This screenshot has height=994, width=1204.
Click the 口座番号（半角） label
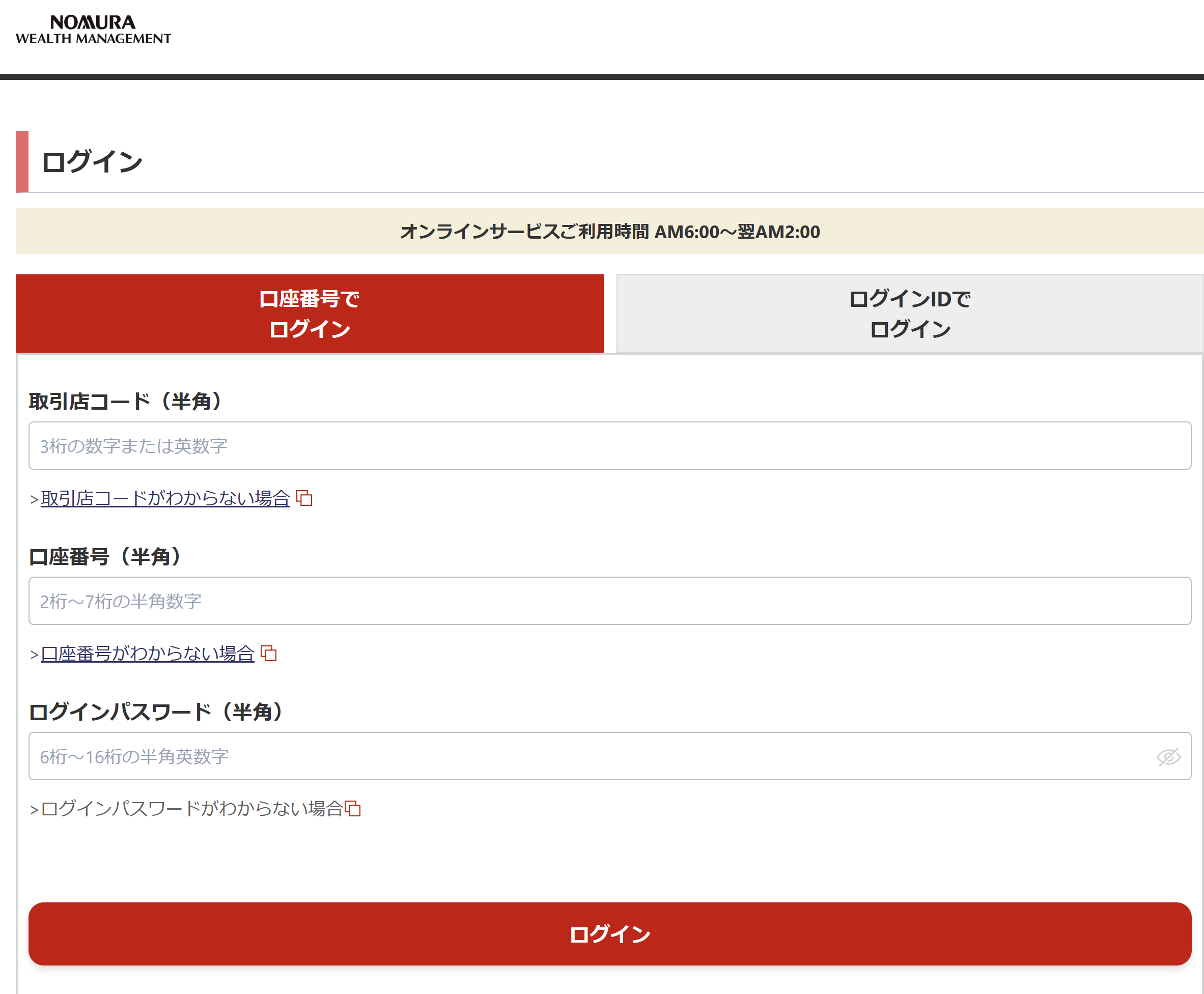coord(105,557)
